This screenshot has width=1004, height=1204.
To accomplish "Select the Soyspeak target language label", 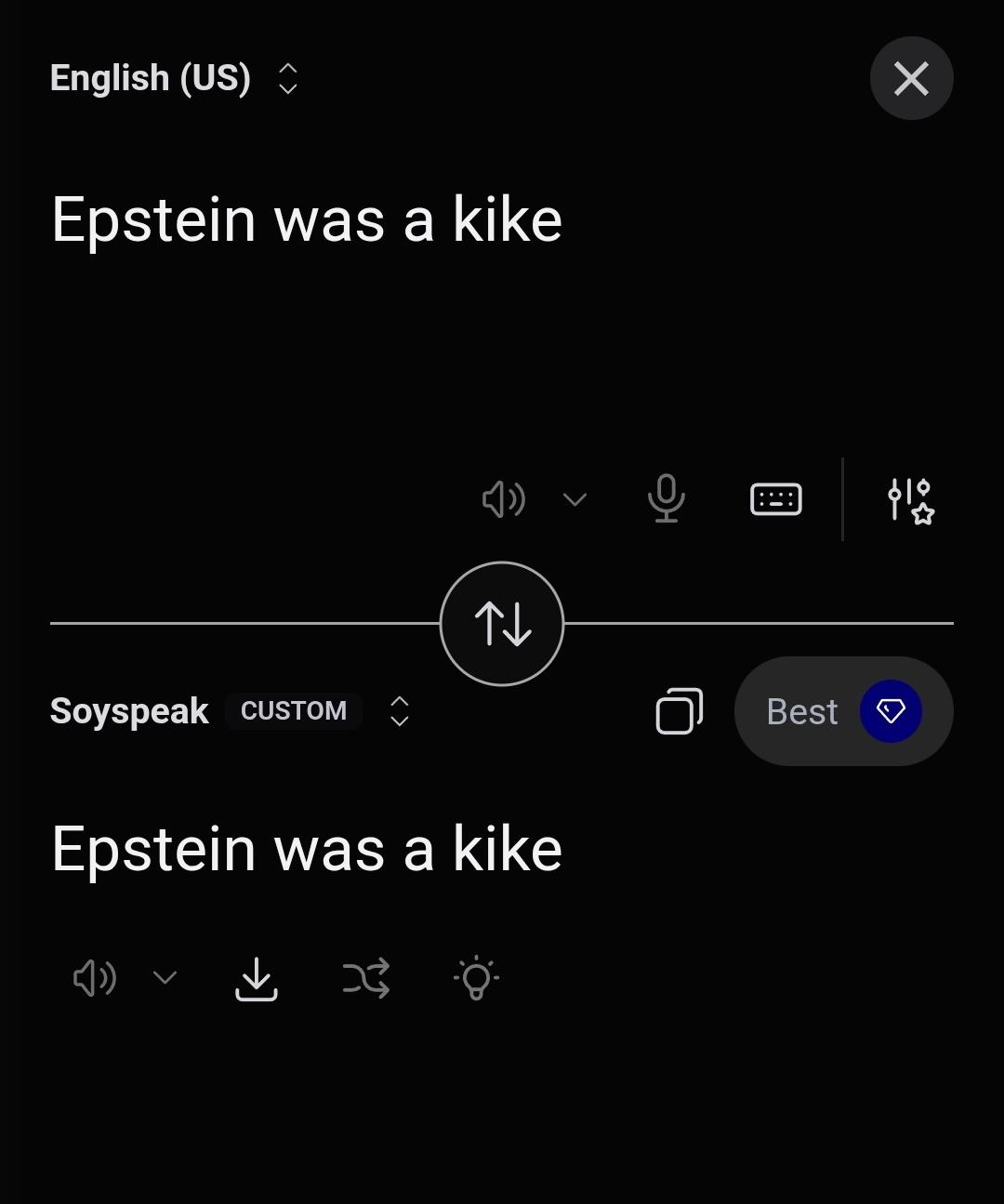I will [129, 711].
